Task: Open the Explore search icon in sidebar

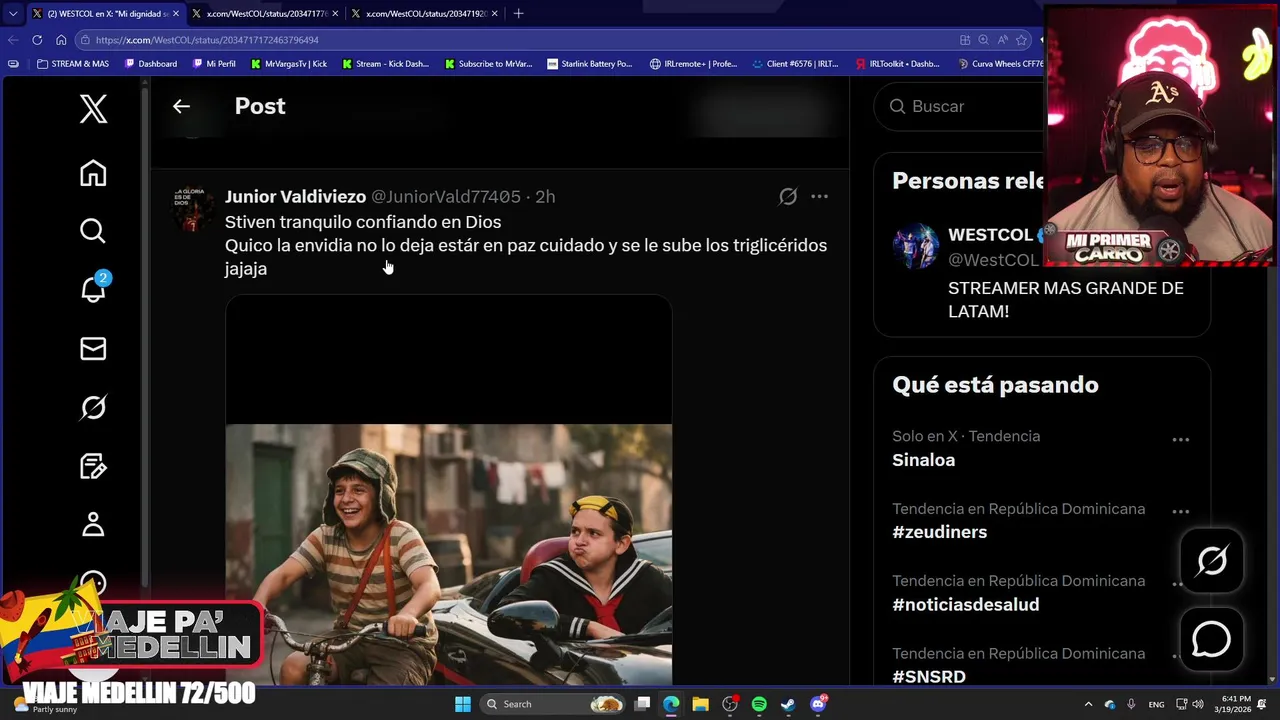Action: 93,231
